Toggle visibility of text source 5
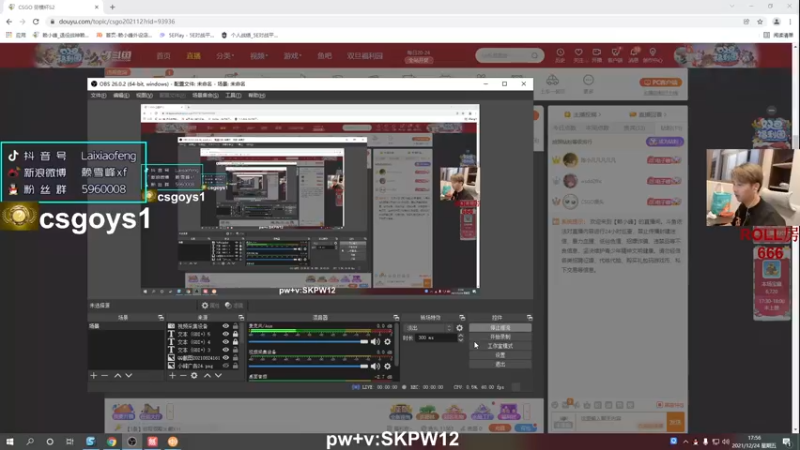800x450 pixels. 226,334
